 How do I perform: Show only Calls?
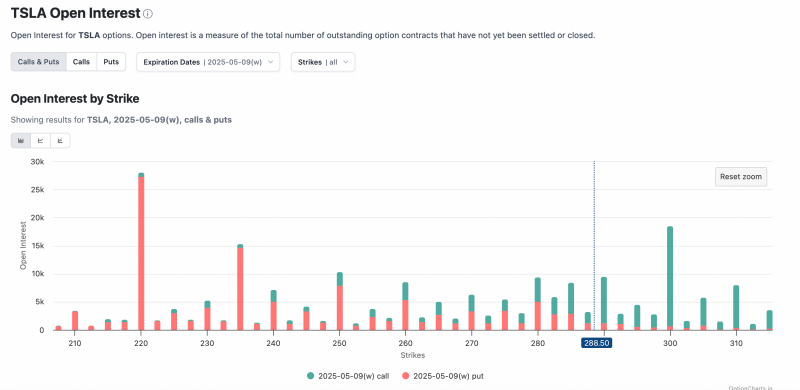coord(81,62)
